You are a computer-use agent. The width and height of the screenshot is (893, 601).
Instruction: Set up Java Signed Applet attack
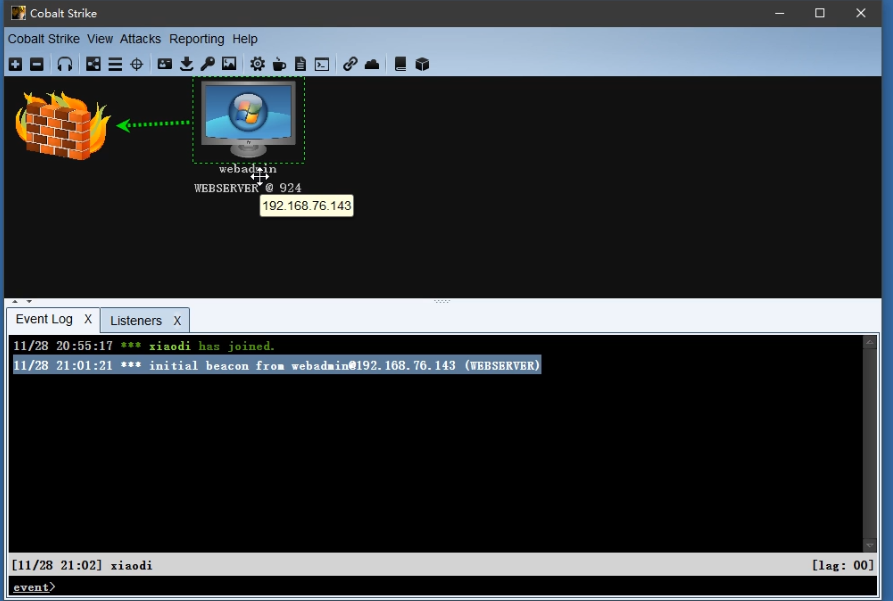pos(279,64)
